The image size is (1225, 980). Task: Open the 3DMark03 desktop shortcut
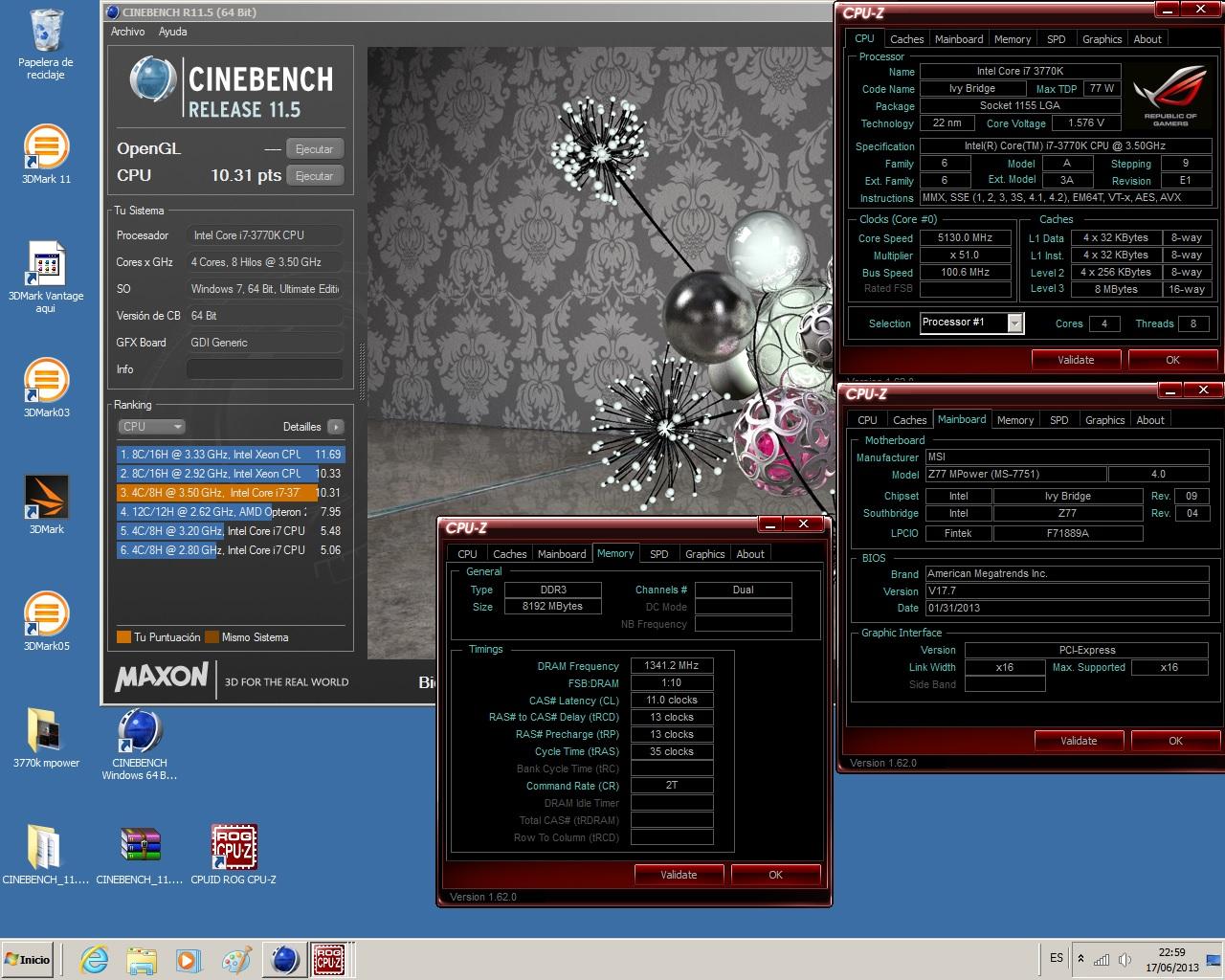[x=46, y=389]
